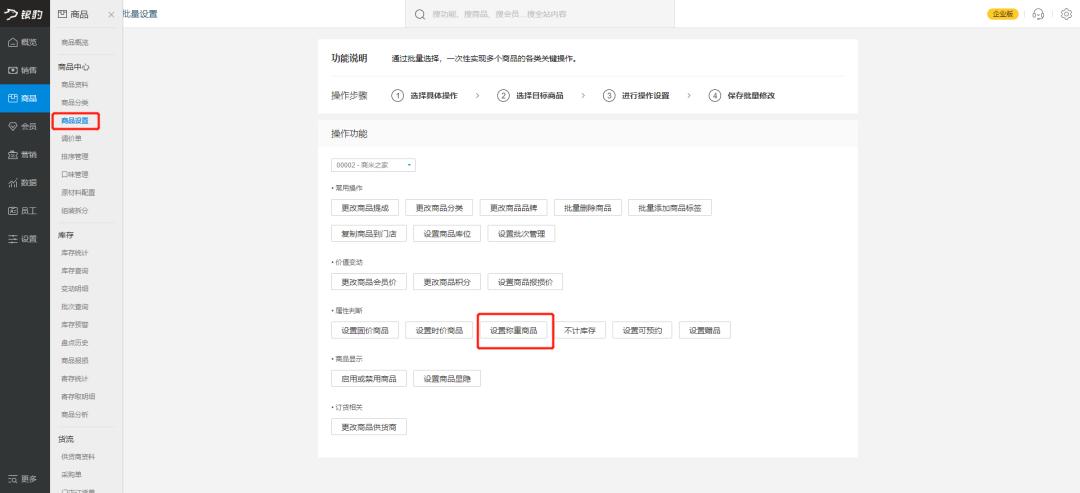Open 商品报损 in the submenu
The image size is (1080, 493).
[74, 360]
